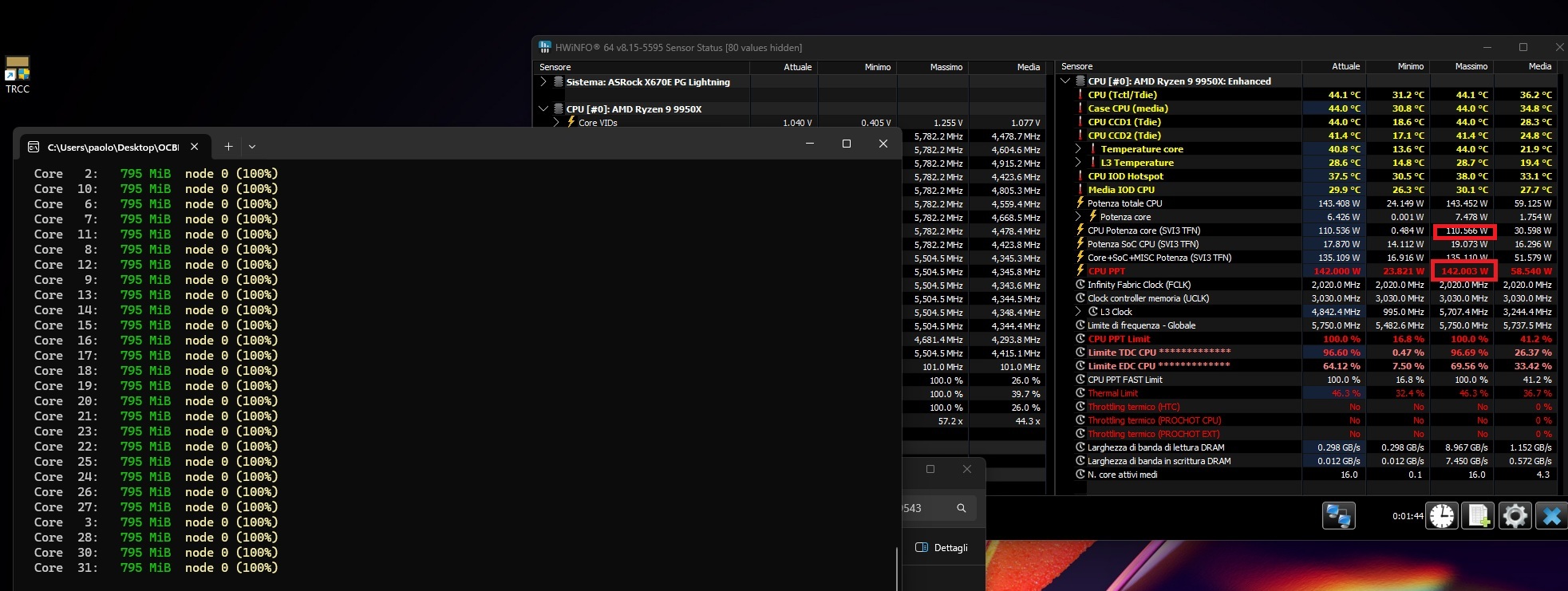Select Limite di frequenza - Globale row

point(1313,325)
